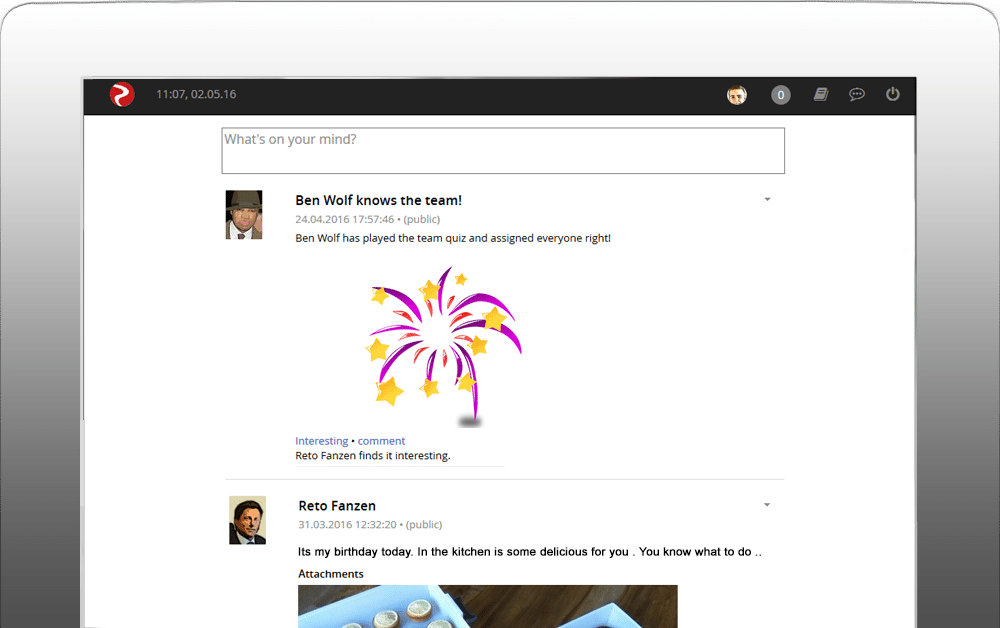This screenshot has width=1000, height=628.
Task: Expand the options arrow on Reto Fanzen's post
Action: (767, 505)
